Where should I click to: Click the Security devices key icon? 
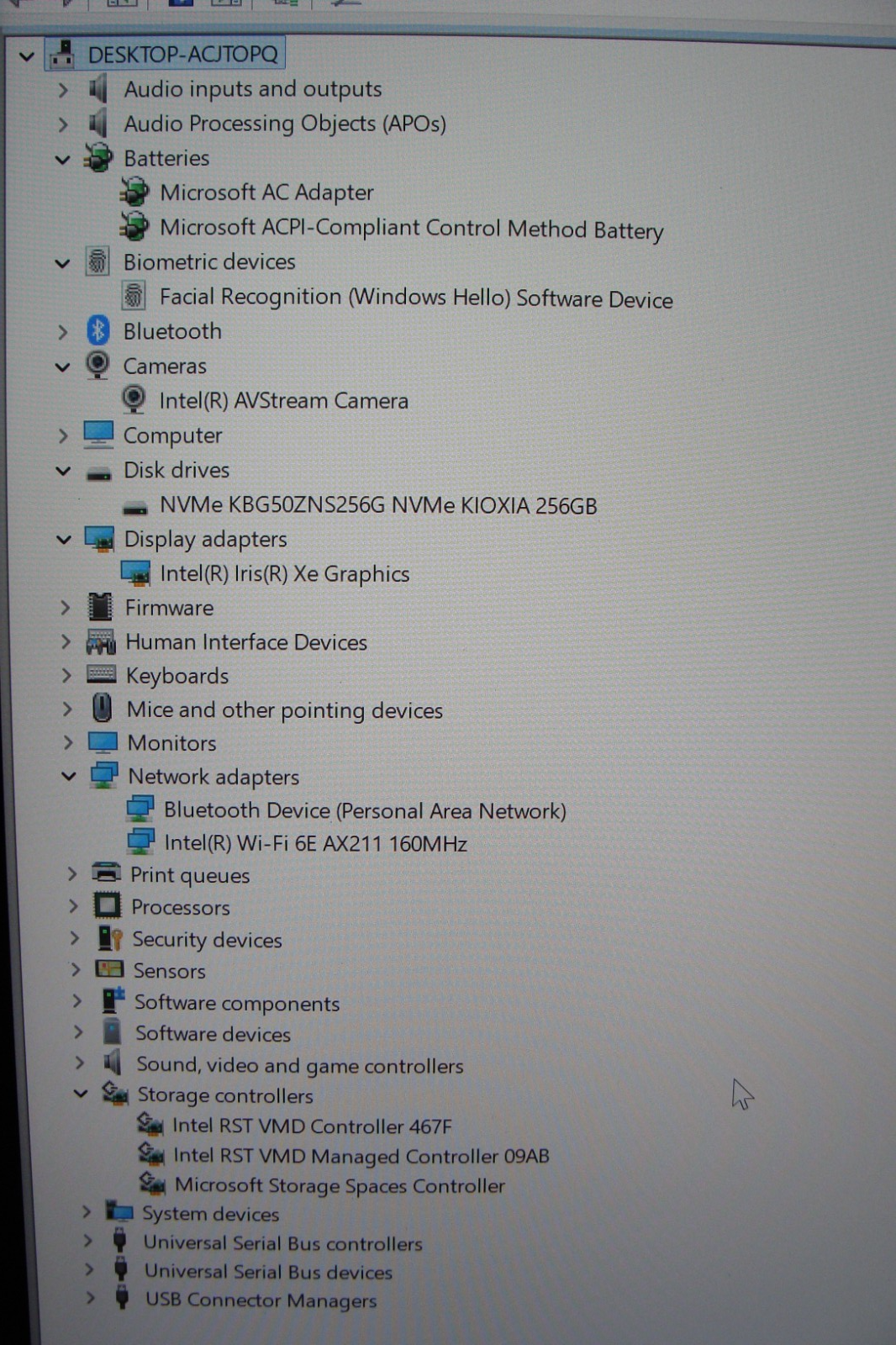[110, 938]
